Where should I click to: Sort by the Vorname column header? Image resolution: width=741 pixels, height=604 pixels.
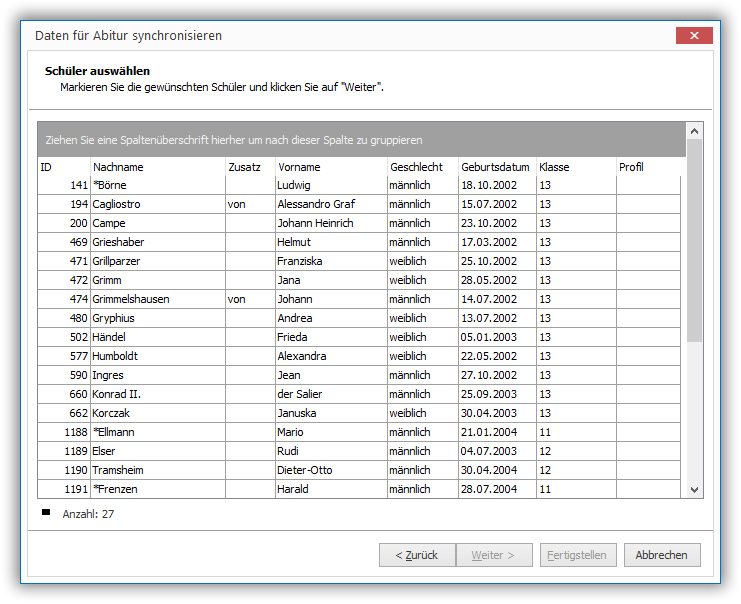(331, 167)
